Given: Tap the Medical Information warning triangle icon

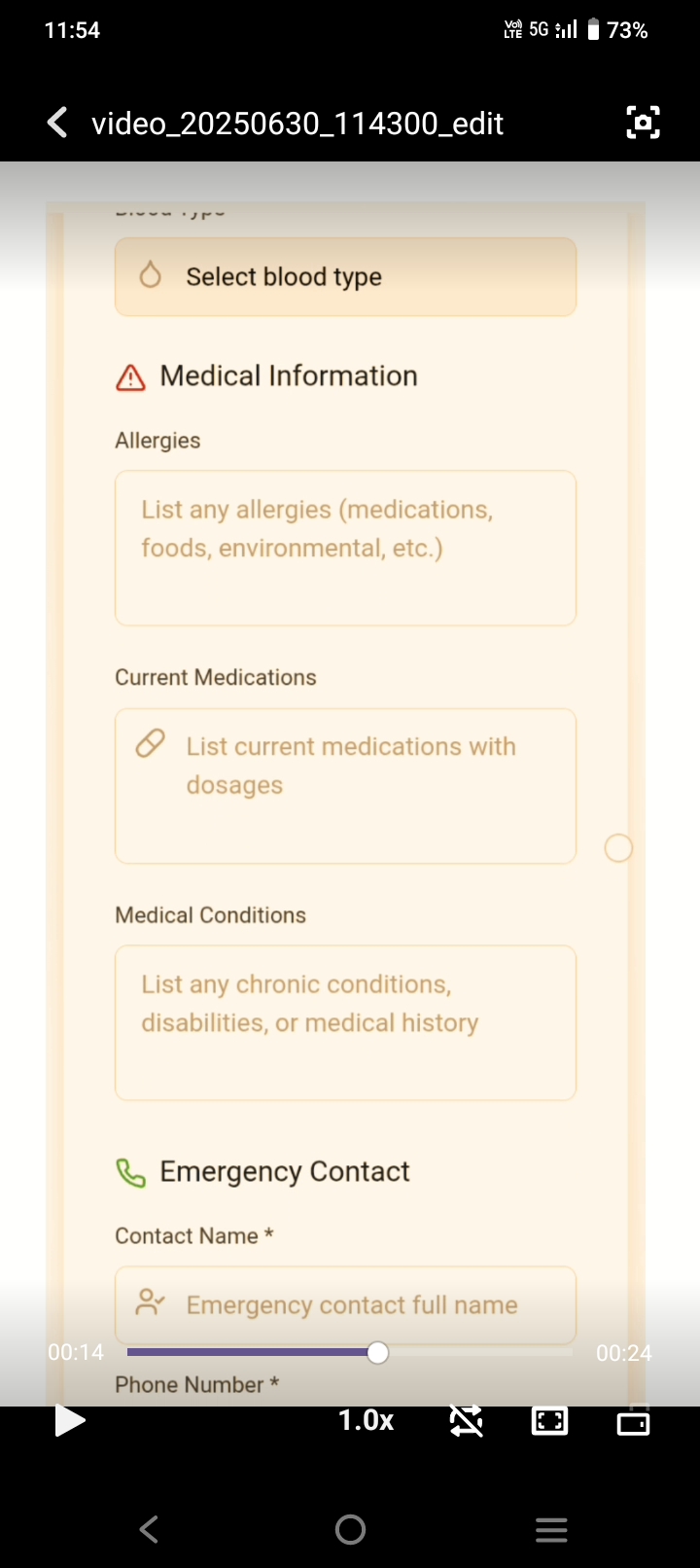Looking at the screenshot, I should (130, 377).
